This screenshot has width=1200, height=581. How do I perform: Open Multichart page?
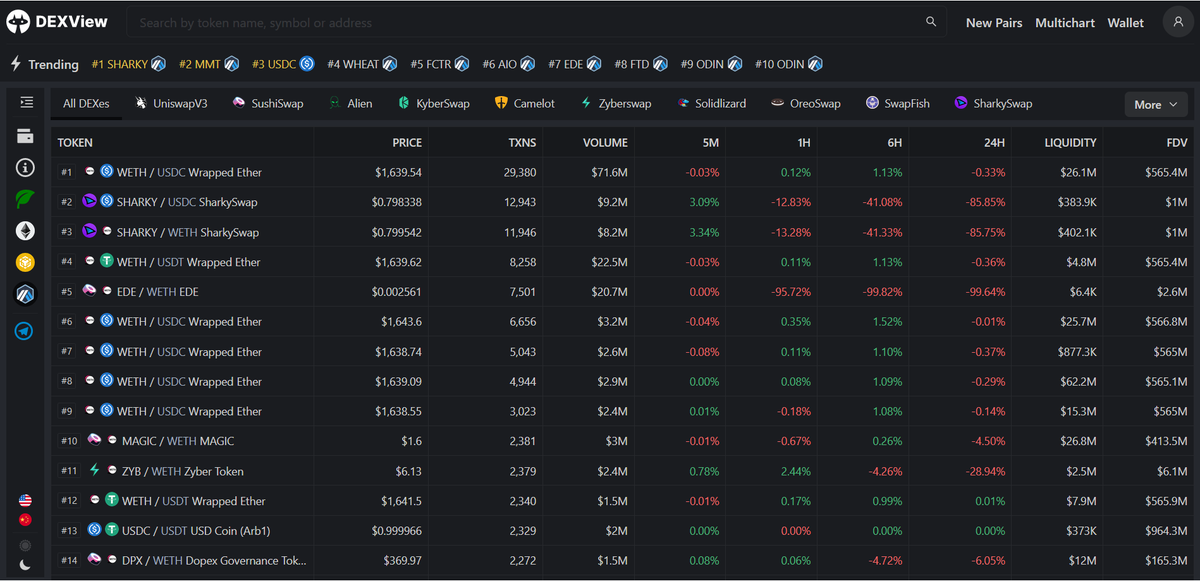coord(1065,22)
